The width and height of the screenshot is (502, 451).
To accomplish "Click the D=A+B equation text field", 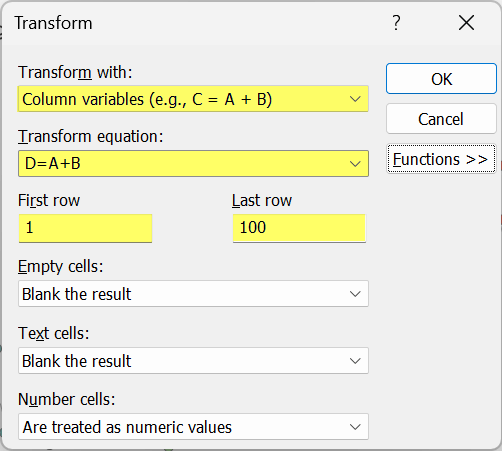I will 182,164.
